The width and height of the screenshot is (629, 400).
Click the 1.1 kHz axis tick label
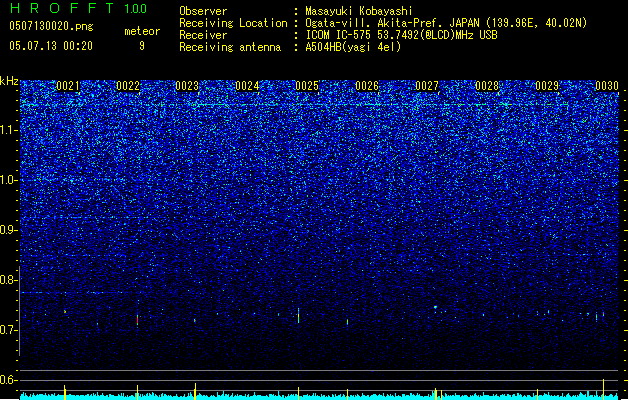click(8, 130)
